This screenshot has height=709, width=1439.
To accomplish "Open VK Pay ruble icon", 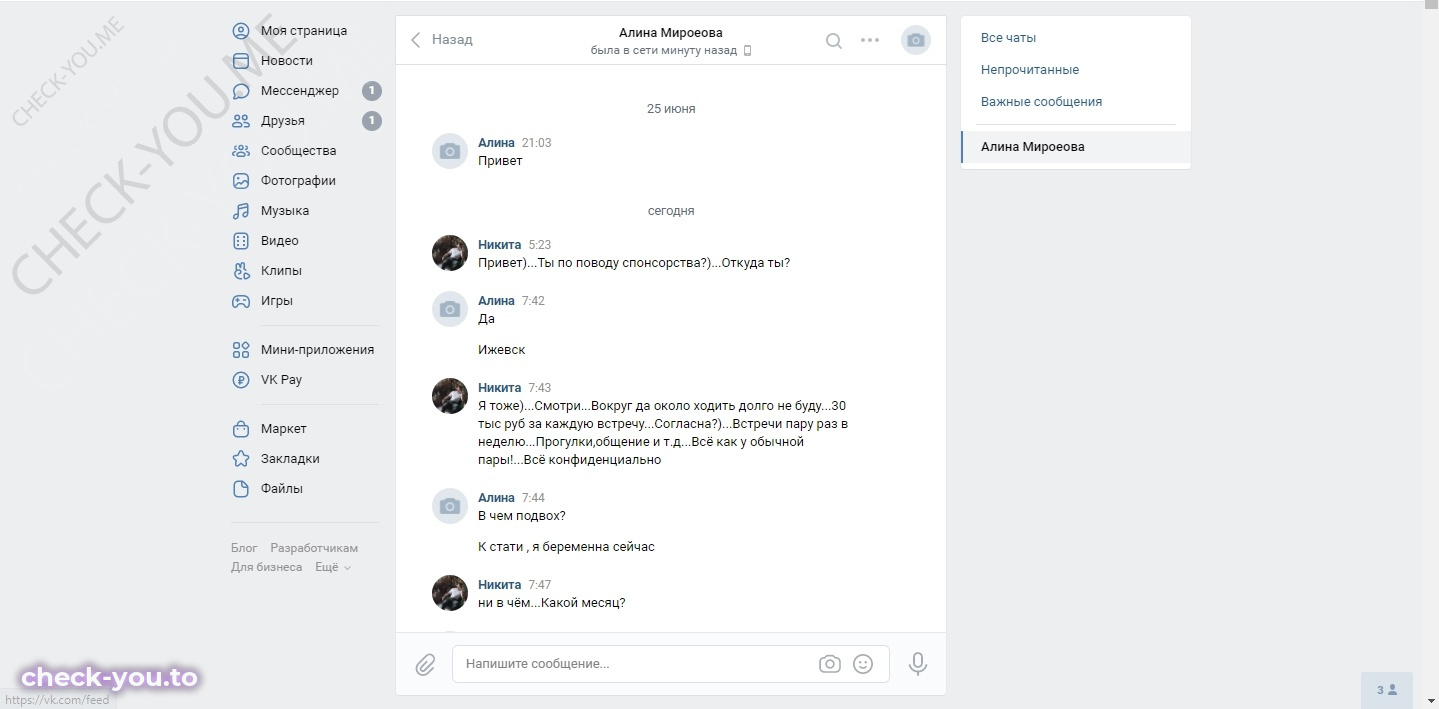I will pos(241,380).
